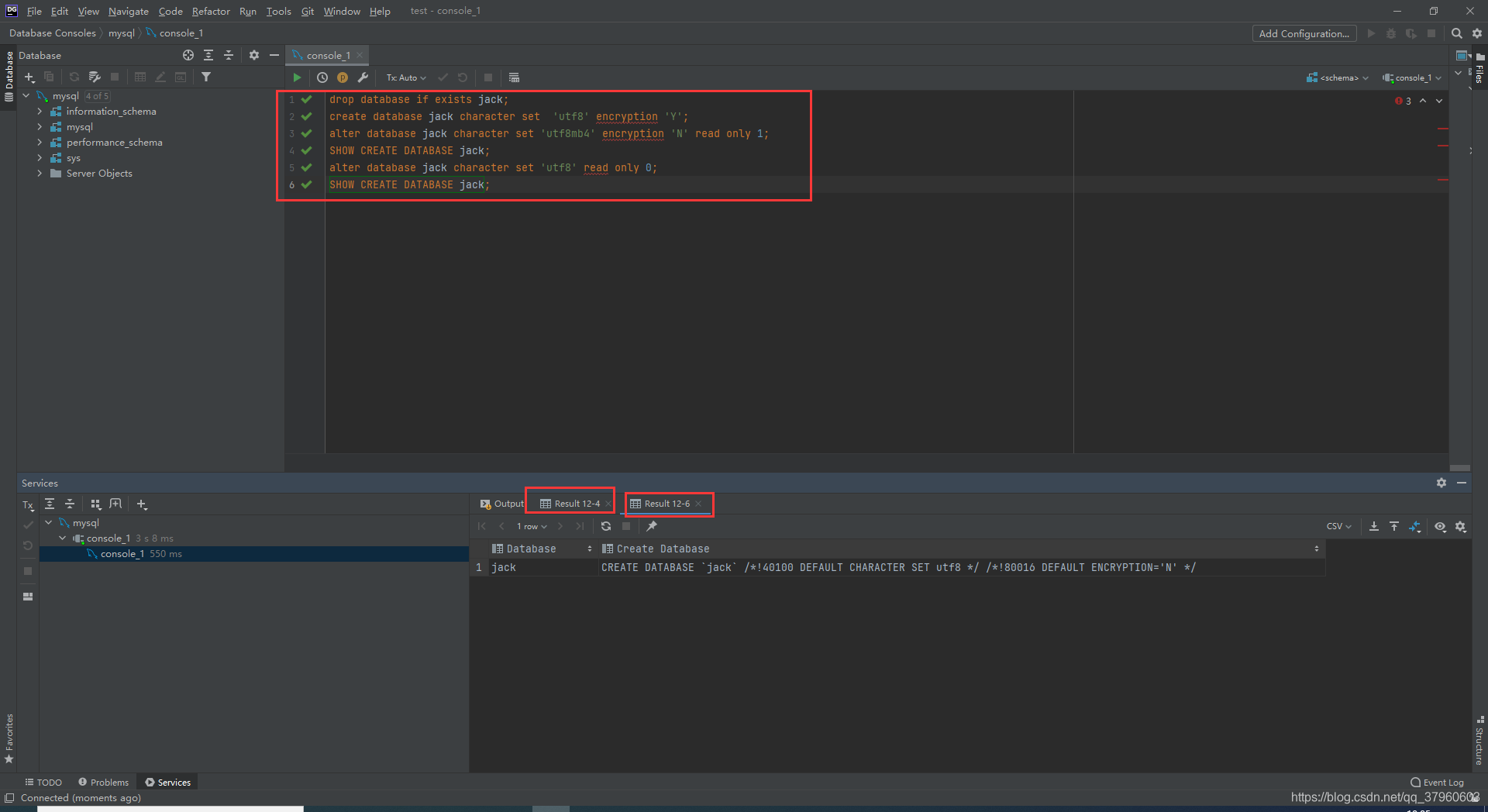The image size is (1488, 812).
Task: Open the TODO tool window
Action: tap(43, 783)
